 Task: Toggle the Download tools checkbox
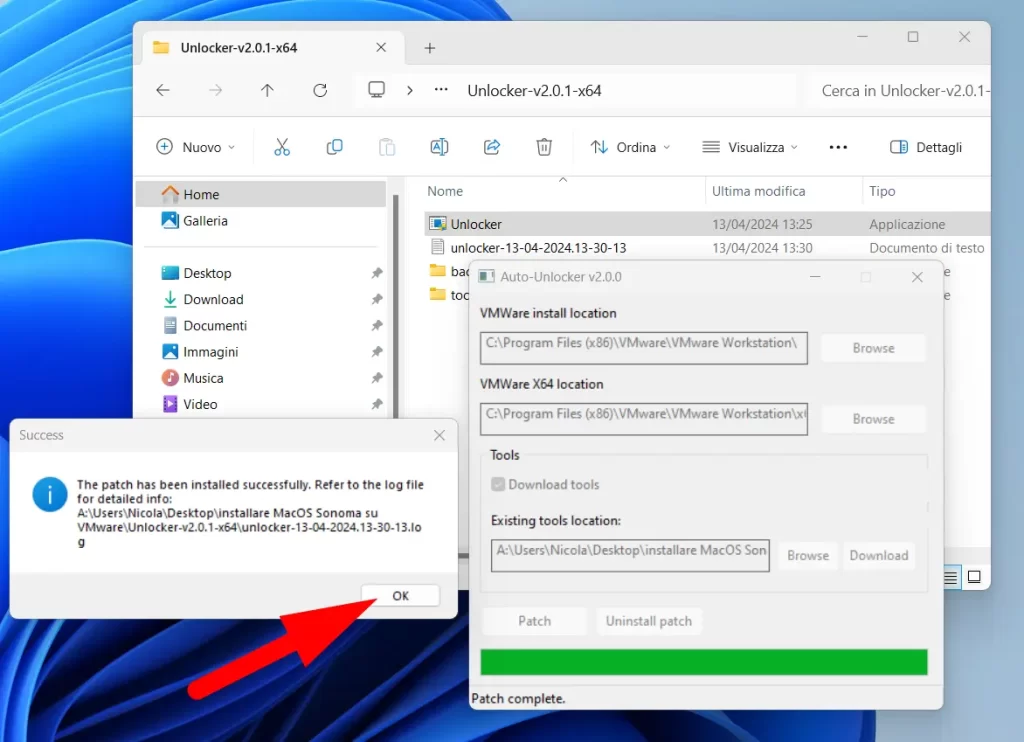click(498, 485)
